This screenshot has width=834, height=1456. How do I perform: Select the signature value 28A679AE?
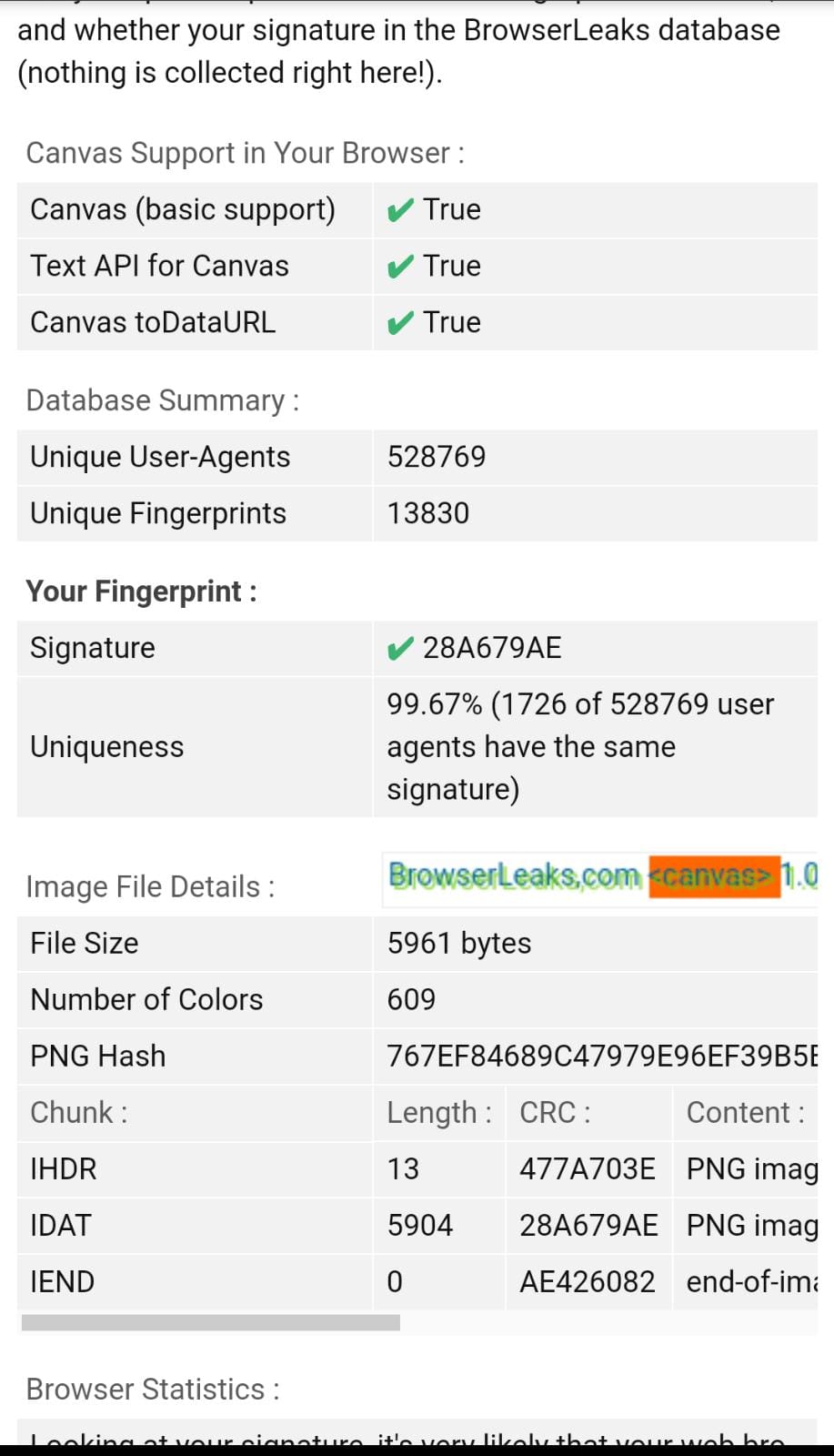(492, 648)
